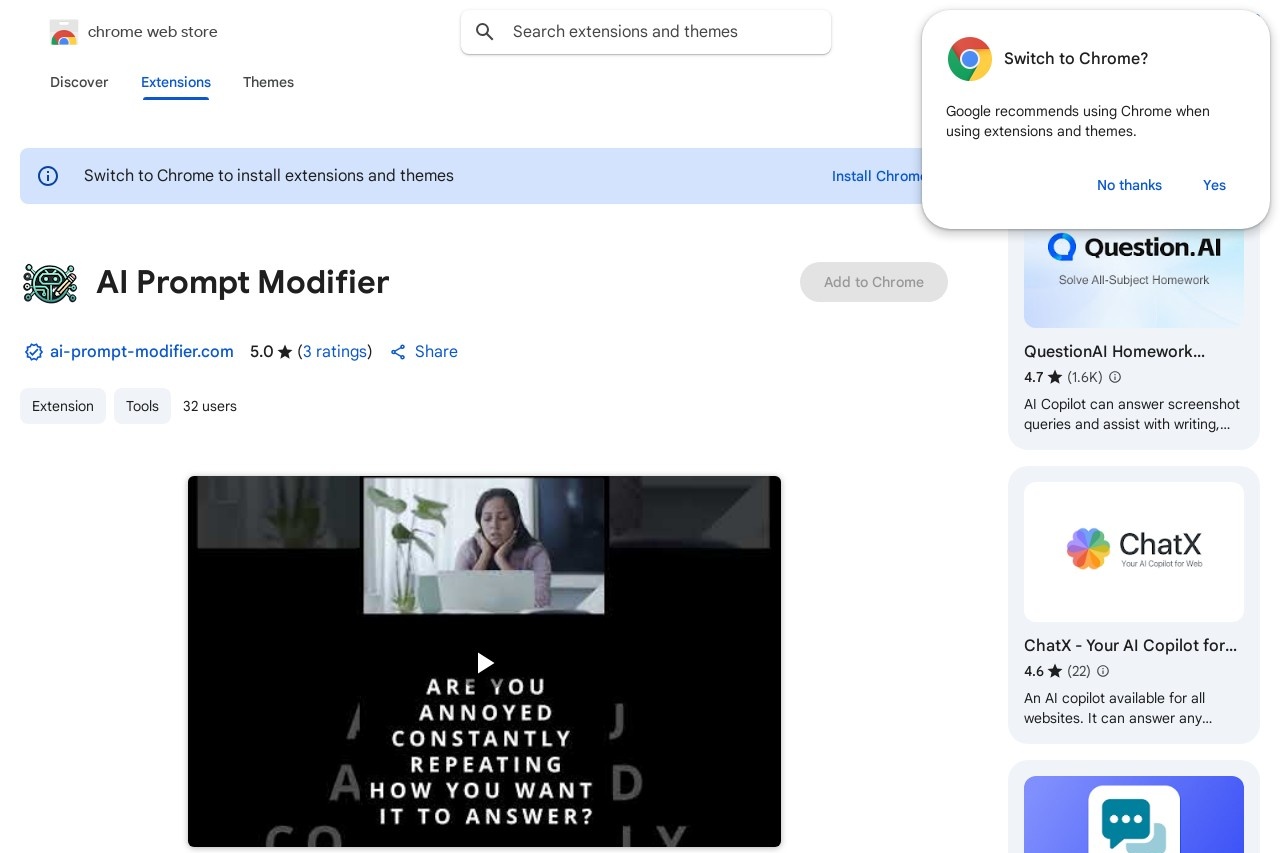The width and height of the screenshot is (1280, 853).
Task: Play the extension promo video
Action: (485, 662)
